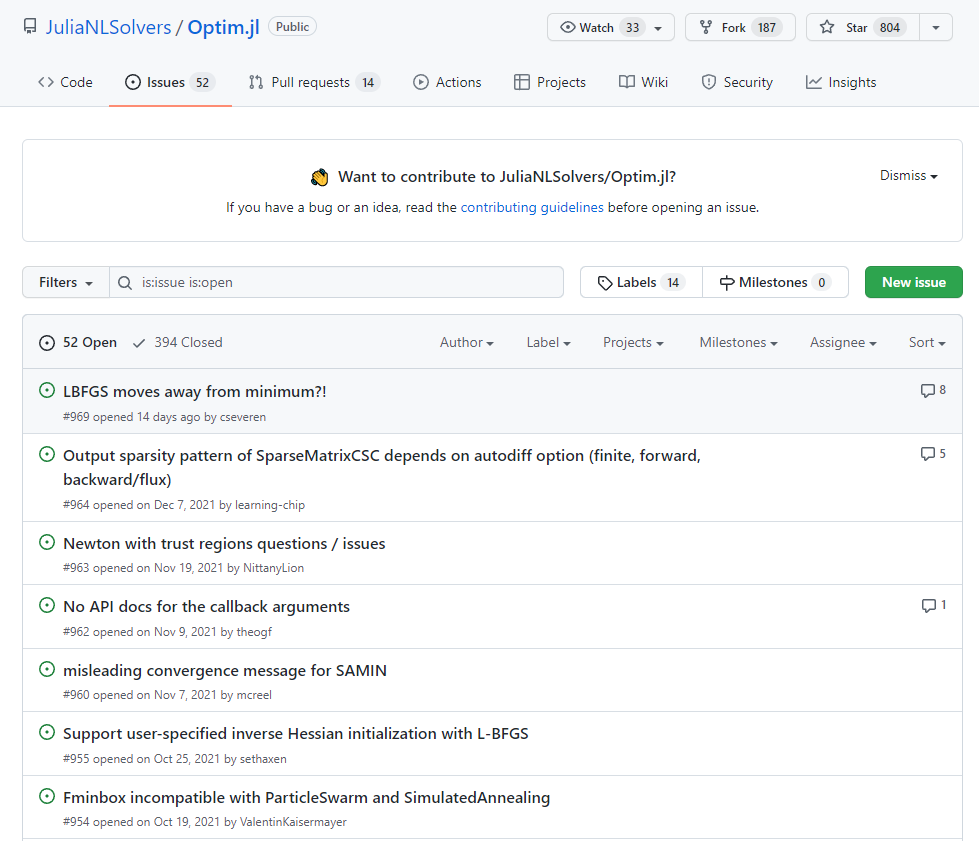Screen dimensions: 979x841
Task: Click the open-issue icon next to SAMIN issue
Action: (46, 669)
